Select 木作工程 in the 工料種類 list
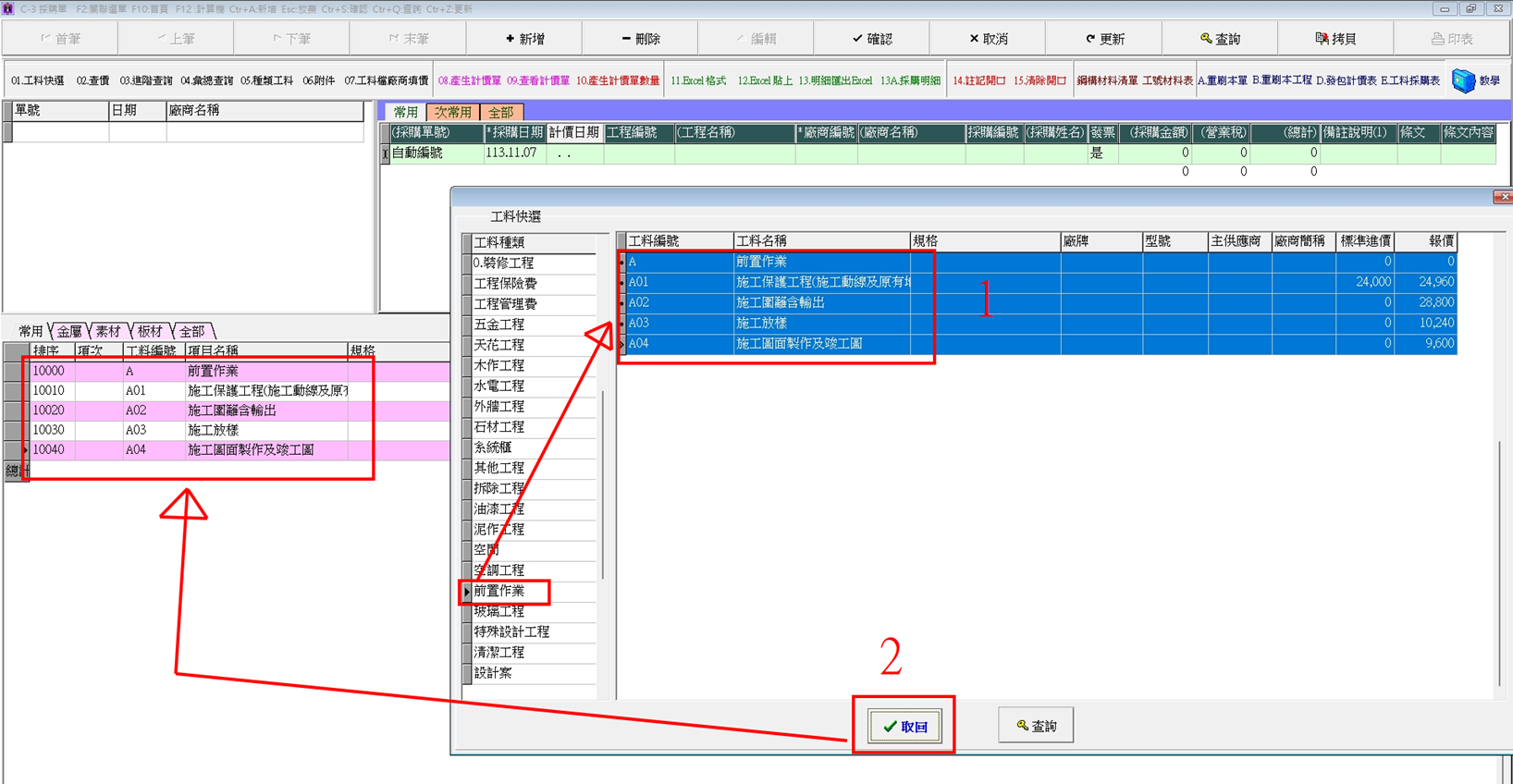The height and width of the screenshot is (784, 1513). 499,365
